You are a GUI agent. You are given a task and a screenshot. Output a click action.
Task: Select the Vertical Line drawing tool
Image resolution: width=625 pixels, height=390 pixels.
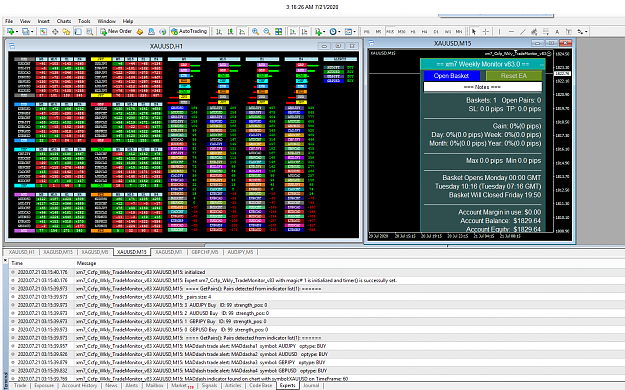pyautogui.click(x=499, y=32)
